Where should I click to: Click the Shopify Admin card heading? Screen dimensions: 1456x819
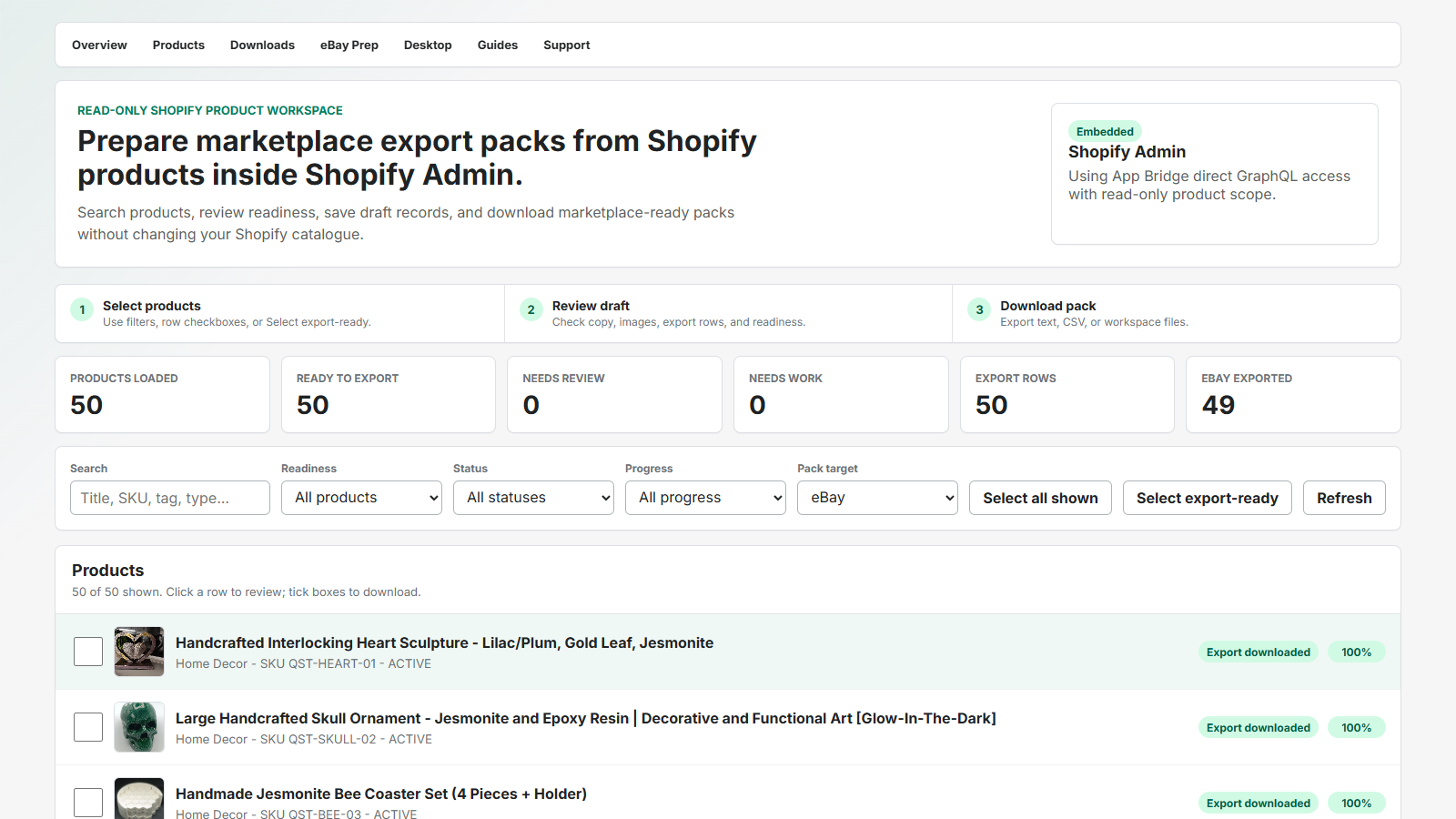[1127, 152]
